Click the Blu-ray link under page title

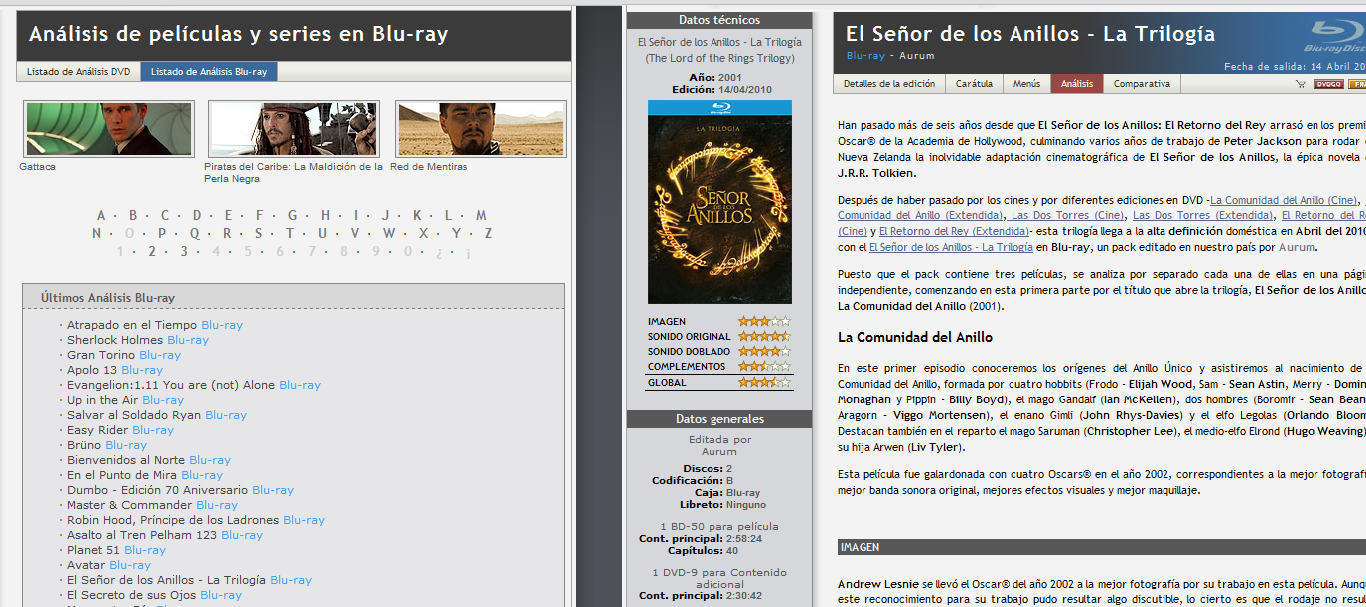click(x=866, y=56)
